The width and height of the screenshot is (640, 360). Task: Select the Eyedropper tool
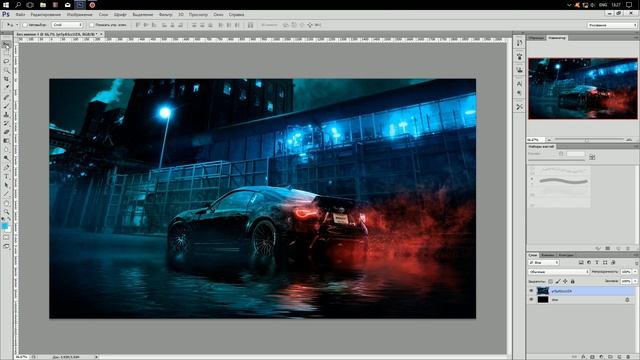tap(6, 87)
